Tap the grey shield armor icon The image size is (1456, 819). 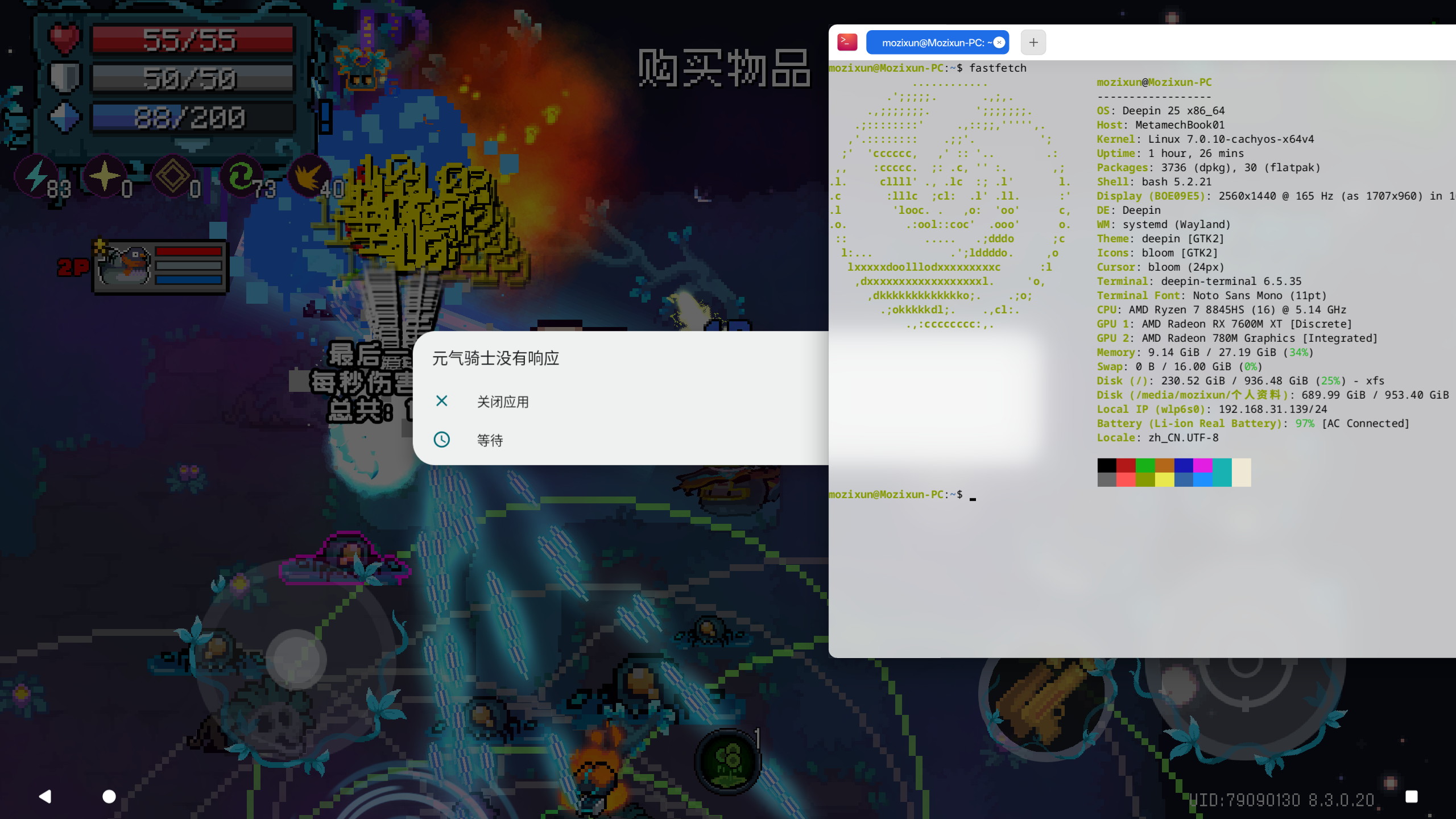(x=64, y=78)
